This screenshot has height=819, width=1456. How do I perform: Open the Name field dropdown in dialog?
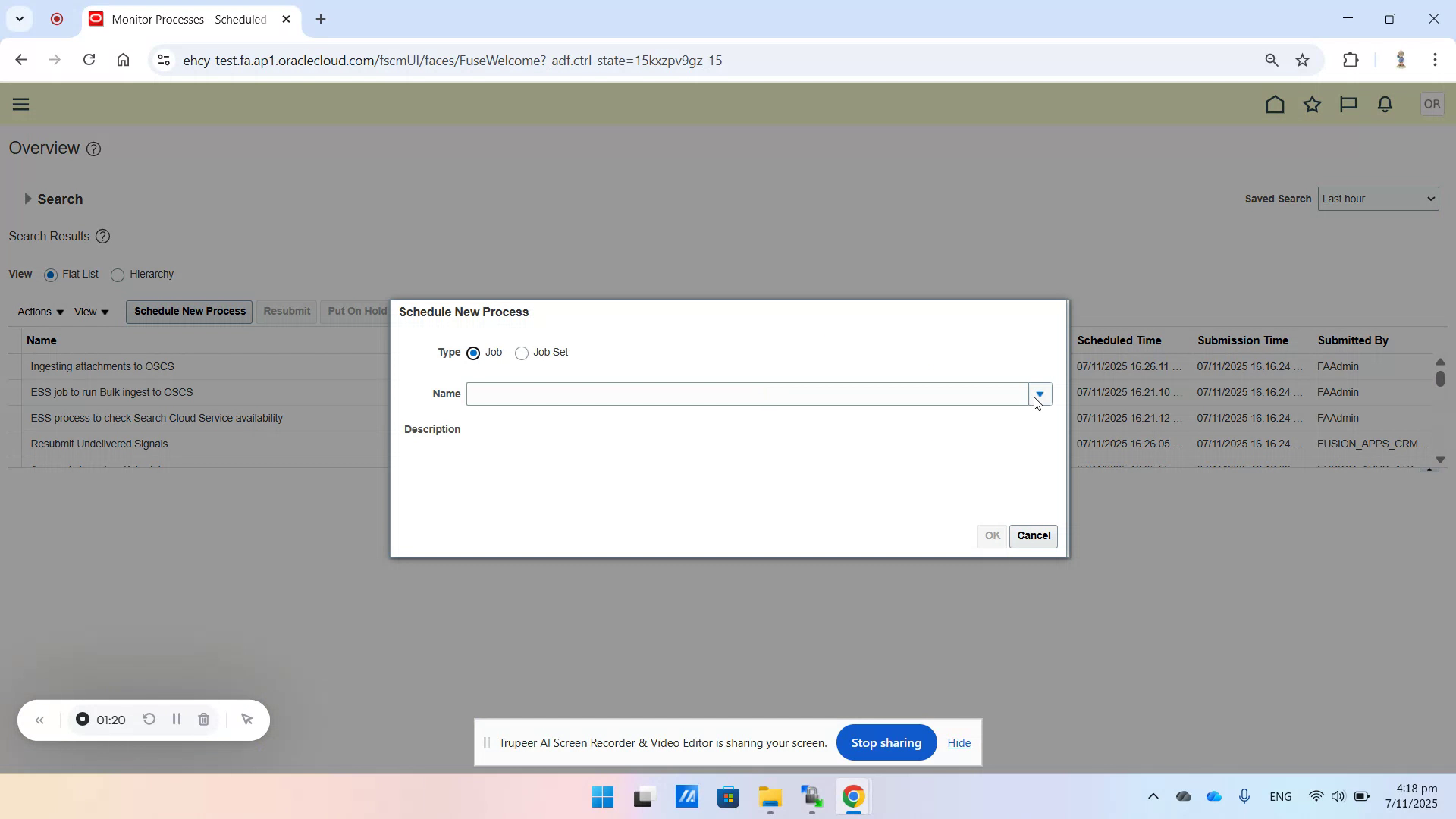click(1040, 394)
